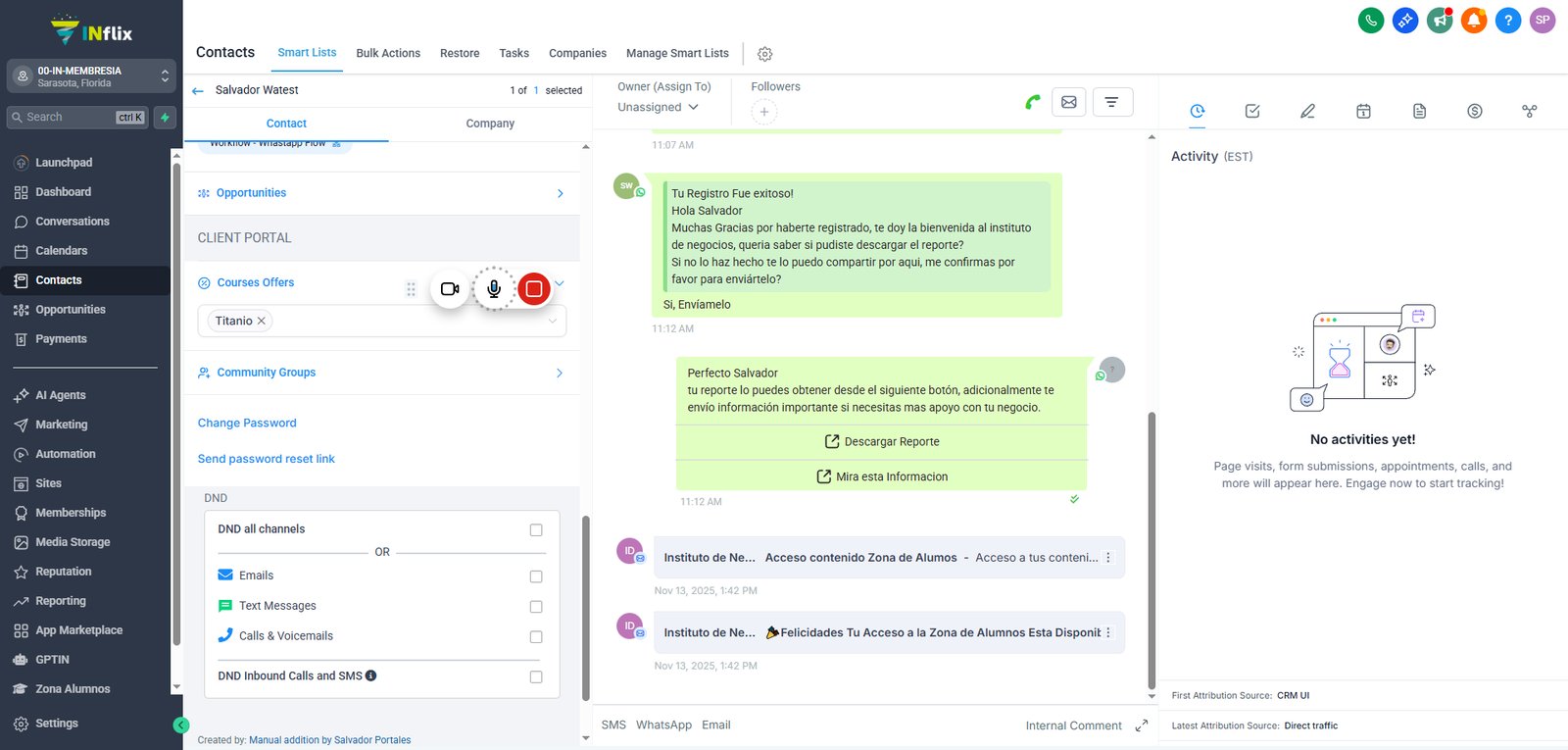The image size is (1568, 750).
Task: Toggle the microphone in recorder widget
Action: 494,289
